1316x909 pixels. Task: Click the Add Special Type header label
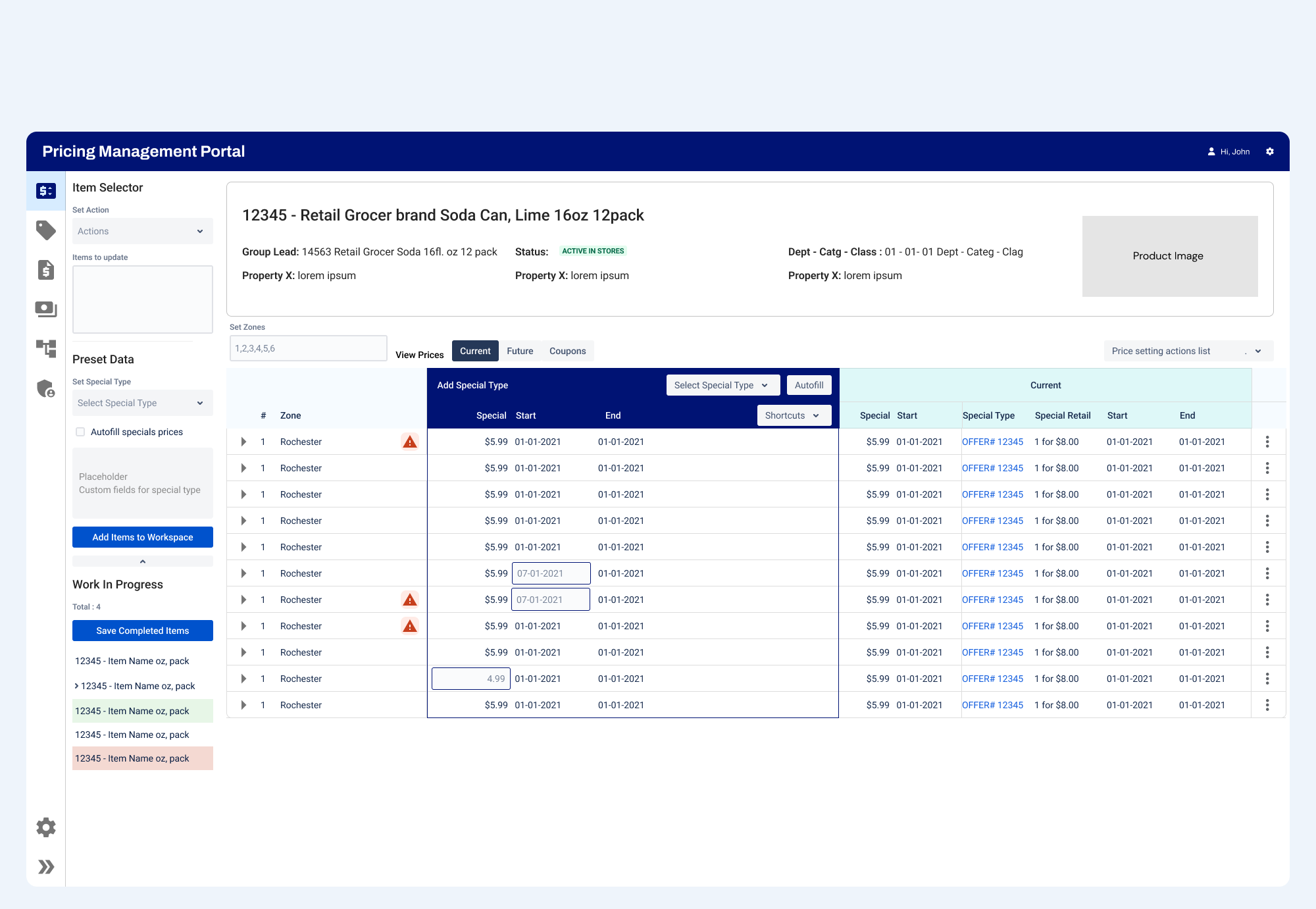click(472, 385)
